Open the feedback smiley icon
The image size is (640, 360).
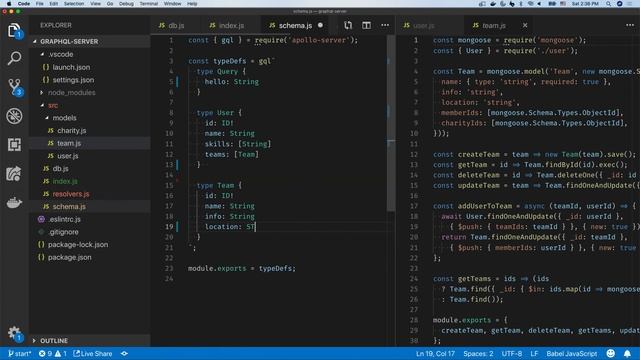pyautogui.click(x=611, y=353)
